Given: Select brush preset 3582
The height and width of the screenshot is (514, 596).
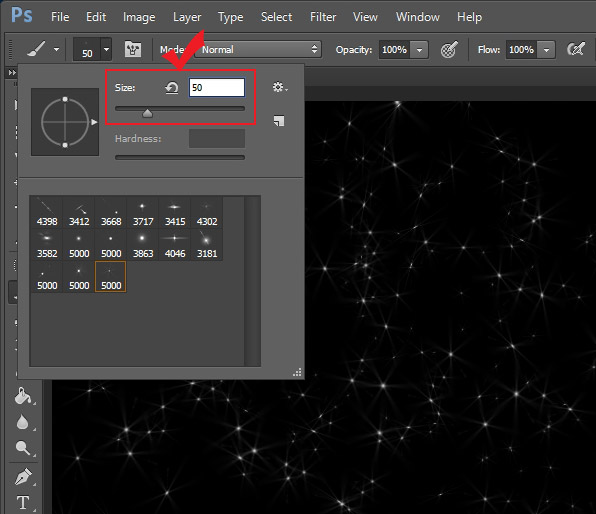Looking at the screenshot, I should click(47, 244).
